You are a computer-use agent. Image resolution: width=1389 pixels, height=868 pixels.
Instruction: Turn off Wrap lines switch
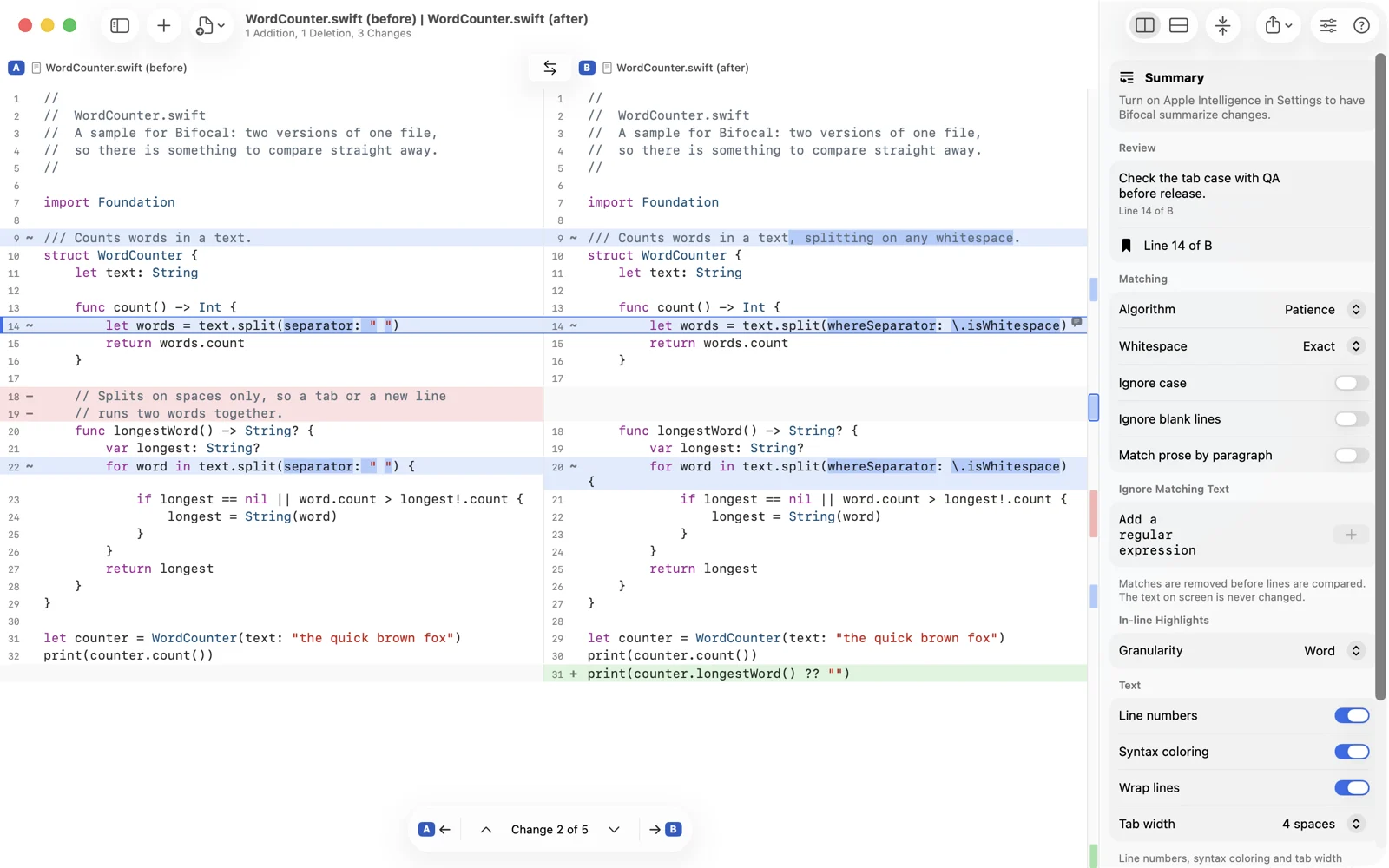[x=1352, y=788]
